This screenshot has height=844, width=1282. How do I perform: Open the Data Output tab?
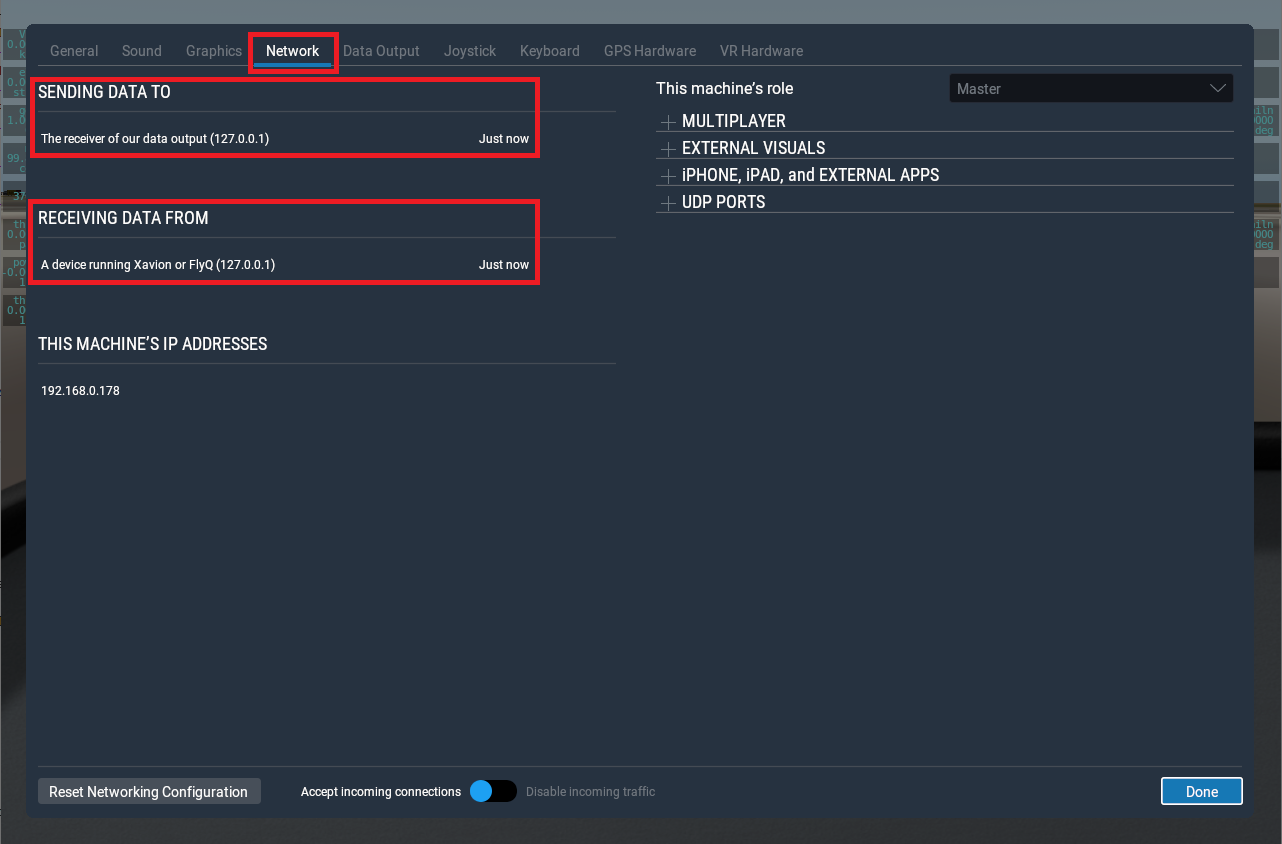click(x=381, y=51)
